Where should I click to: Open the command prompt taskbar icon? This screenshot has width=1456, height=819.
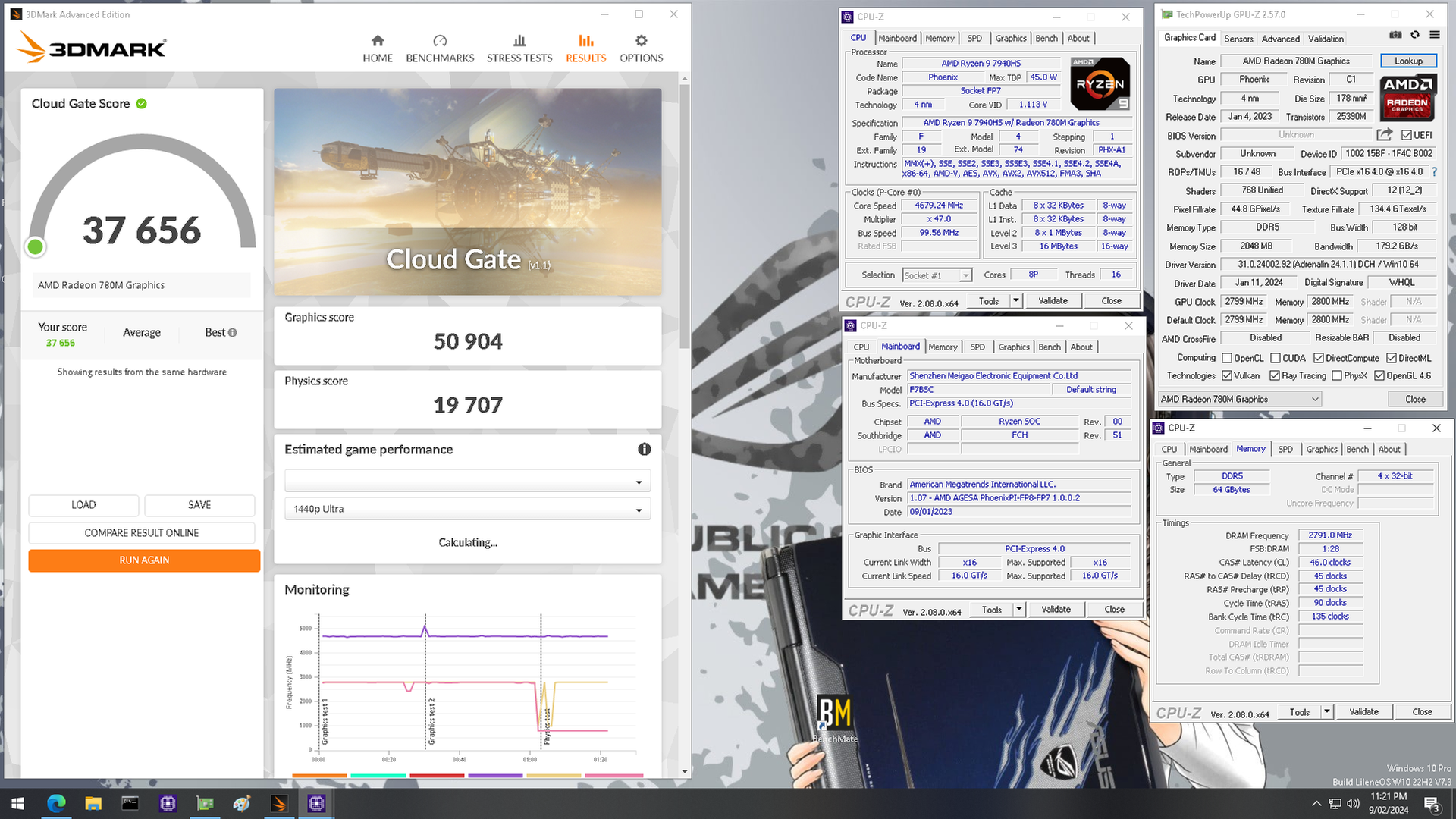(130, 803)
